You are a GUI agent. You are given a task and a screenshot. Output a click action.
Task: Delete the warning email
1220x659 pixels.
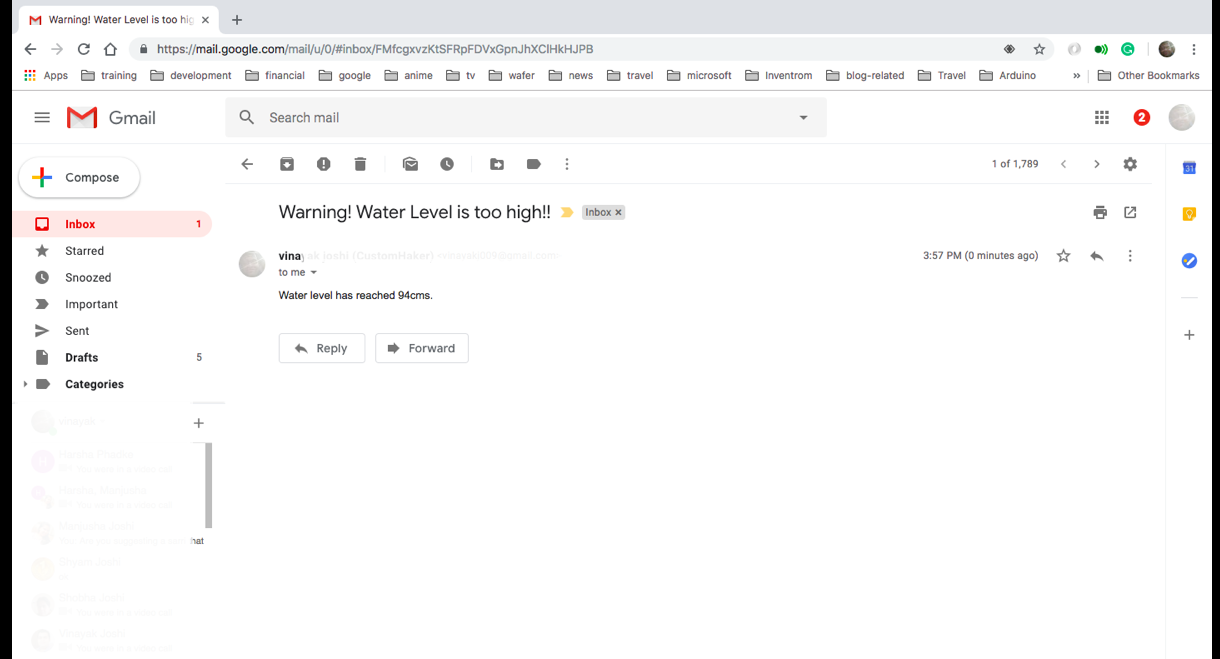click(x=360, y=164)
